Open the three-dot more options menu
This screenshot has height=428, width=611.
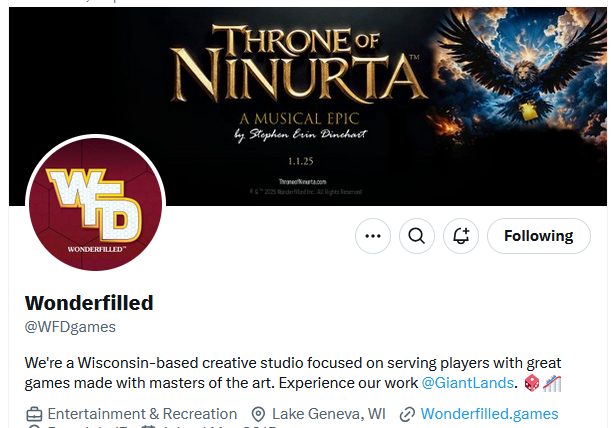pos(373,236)
